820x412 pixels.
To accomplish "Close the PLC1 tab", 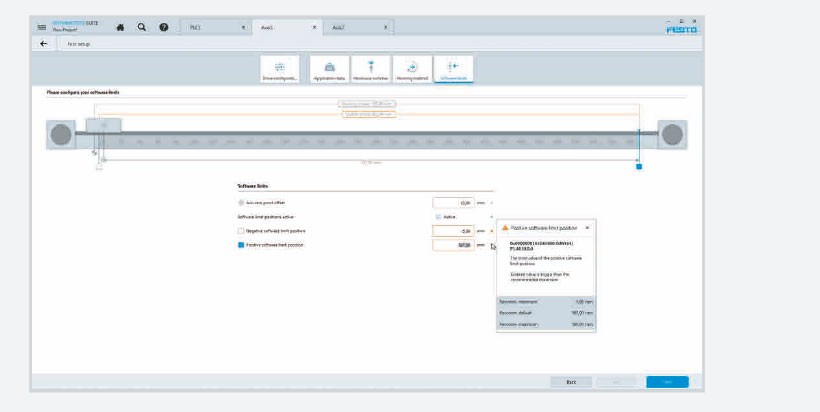I will pos(243,27).
